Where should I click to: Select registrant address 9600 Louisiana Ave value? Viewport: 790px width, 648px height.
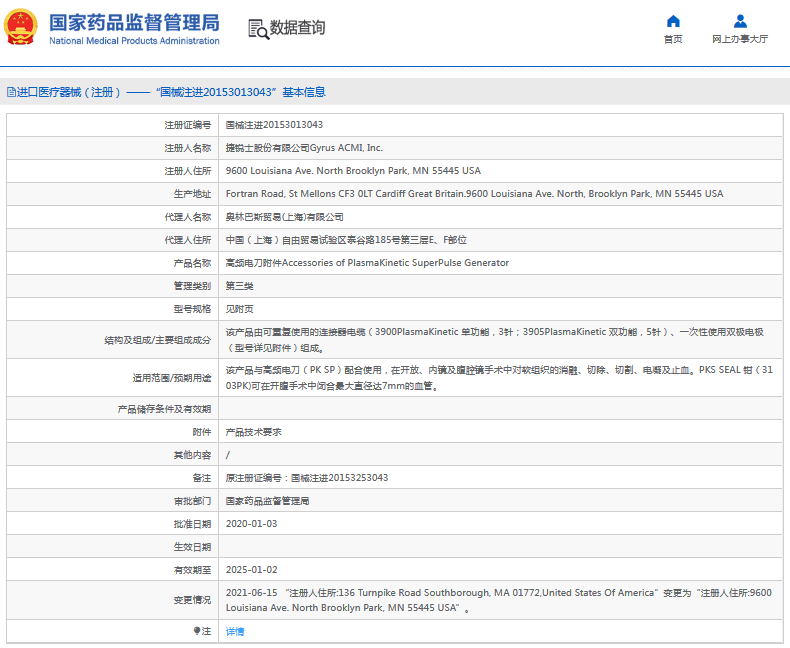click(353, 171)
